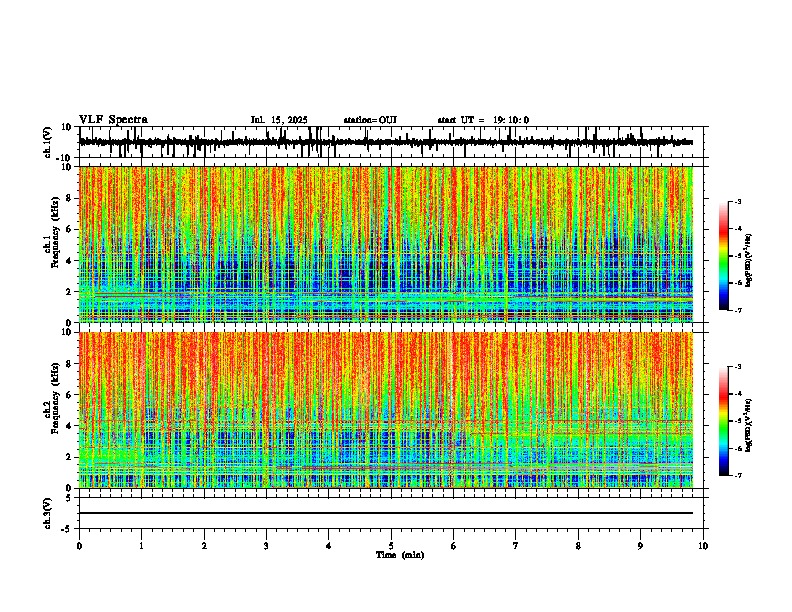Click the time axis tick label "7"
792x612 pixels.
click(x=516, y=546)
